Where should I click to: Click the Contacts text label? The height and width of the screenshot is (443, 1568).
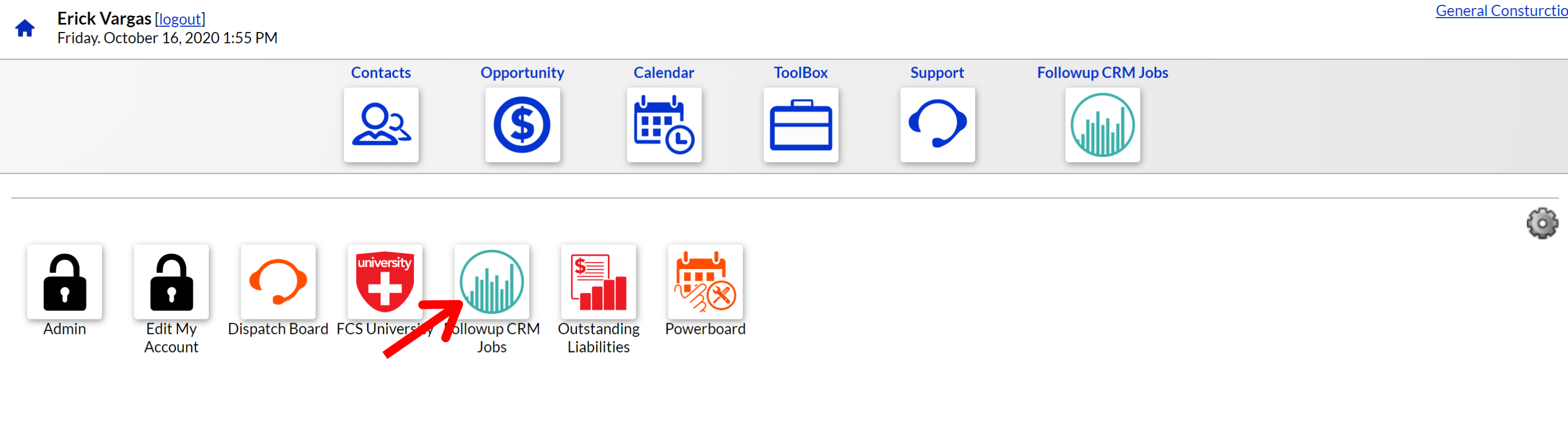380,72
